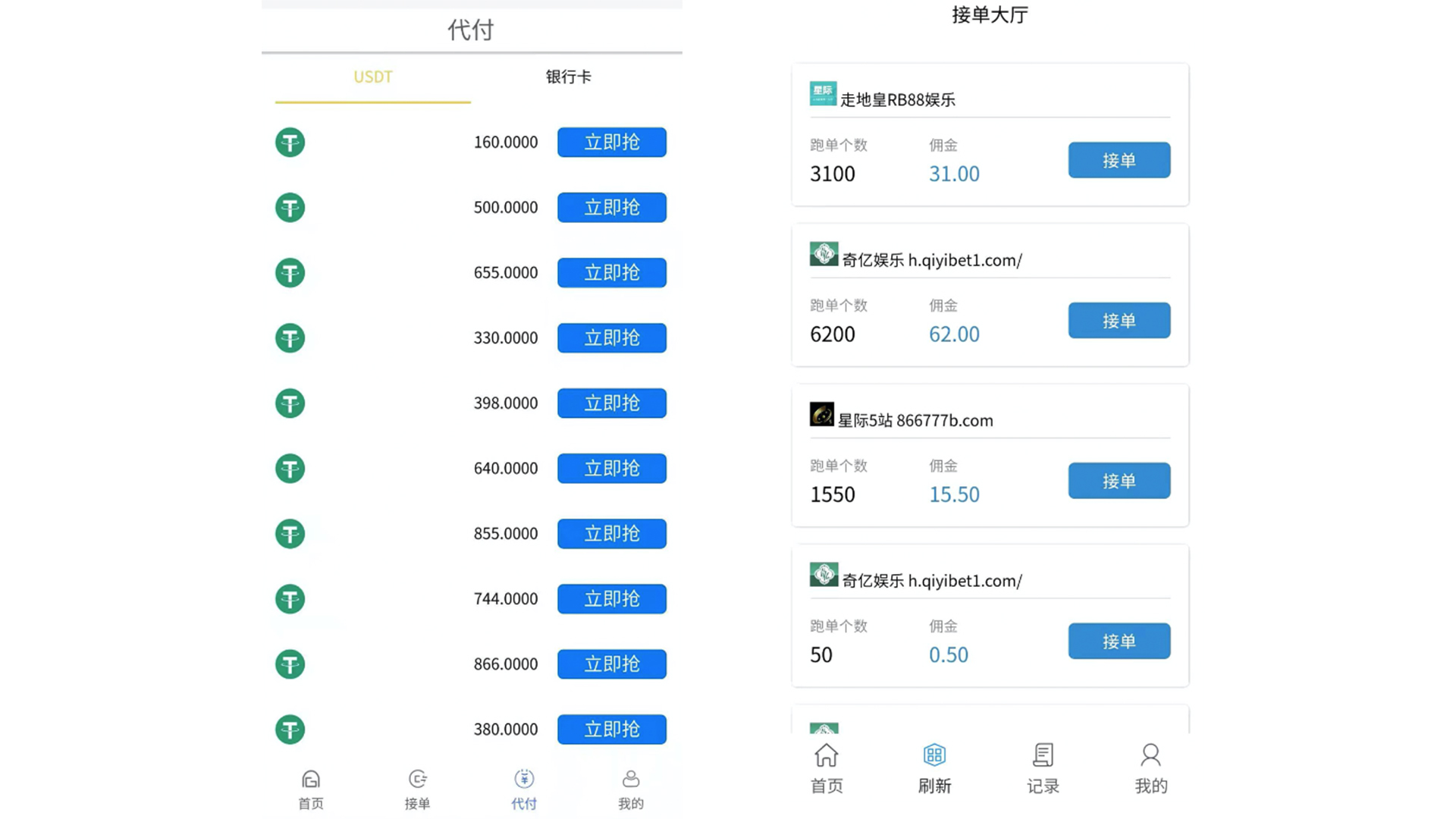The image size is (1456, 819).
Task: Tap 首页 house icon in right app
Action: (827, 755)
